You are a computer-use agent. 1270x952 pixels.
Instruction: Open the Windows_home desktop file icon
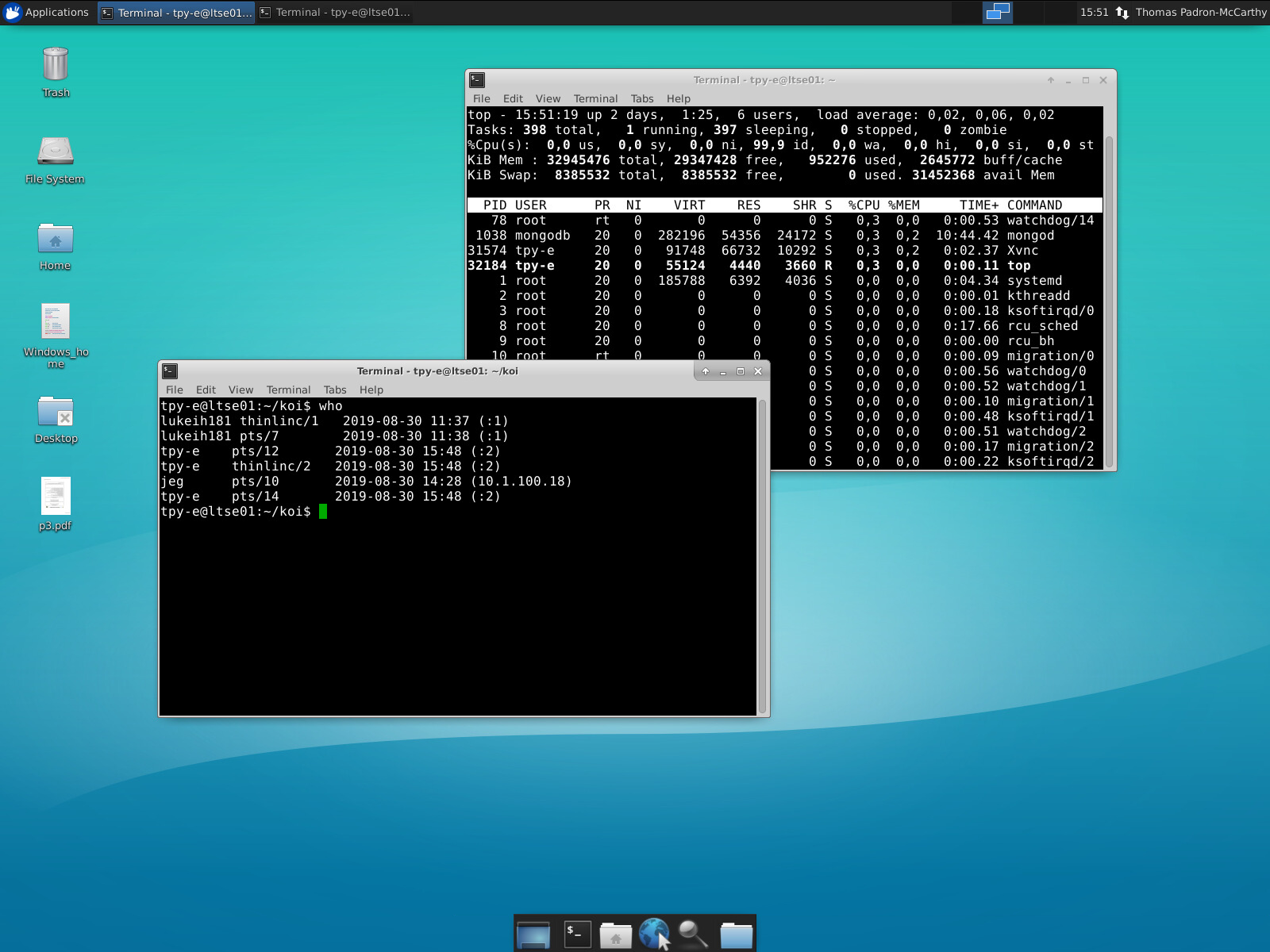coord(56,322)
